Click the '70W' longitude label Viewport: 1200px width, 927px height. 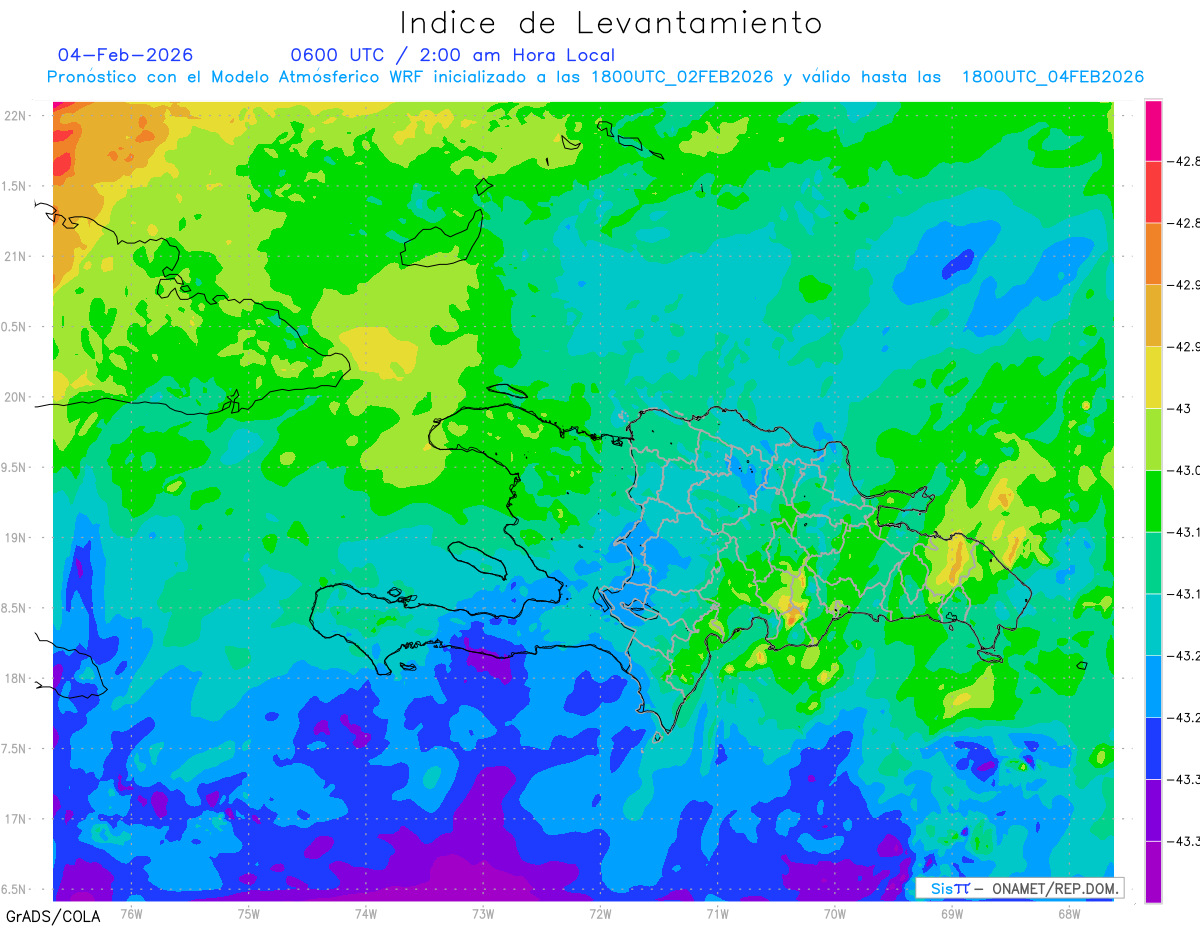tap(834, 913)
